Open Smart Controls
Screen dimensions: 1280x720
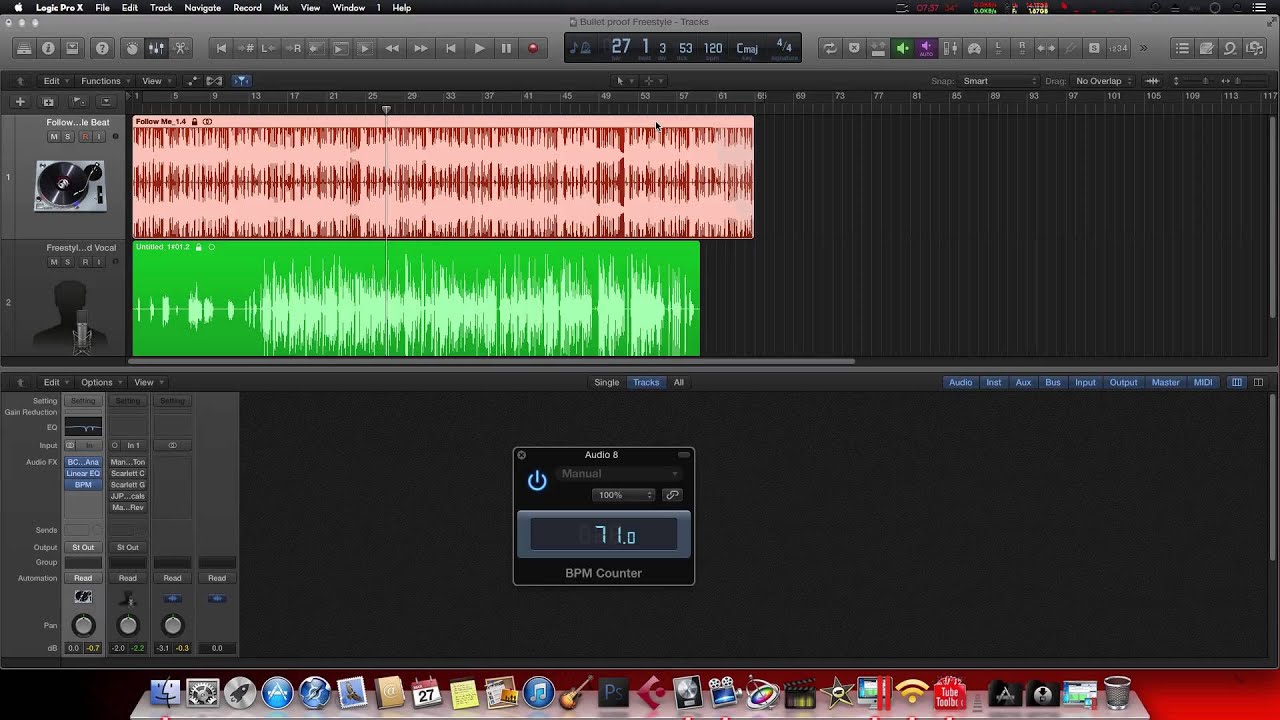132,48
